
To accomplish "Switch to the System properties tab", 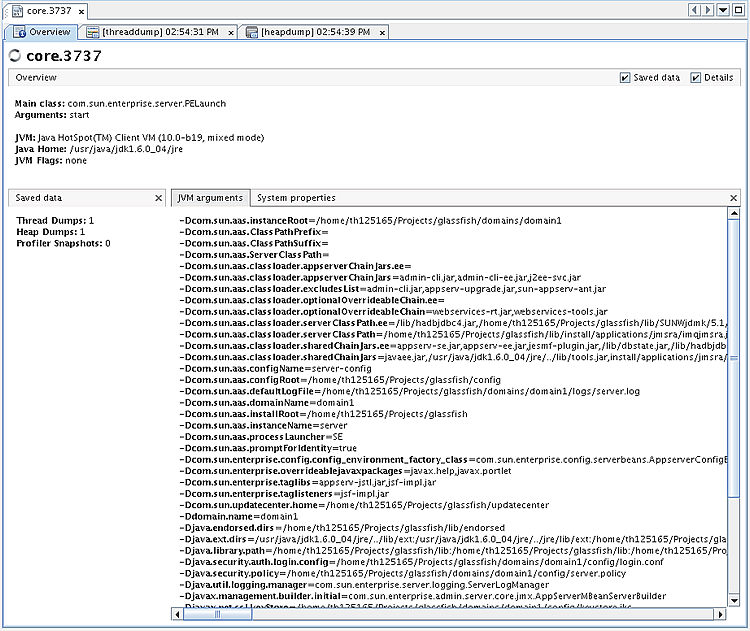I will [x=296, y=198].
